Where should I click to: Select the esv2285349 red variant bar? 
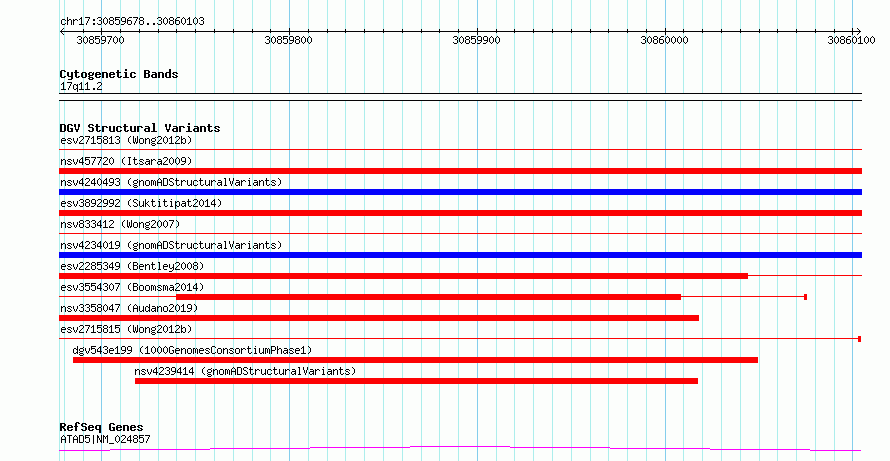pos(404,276)
